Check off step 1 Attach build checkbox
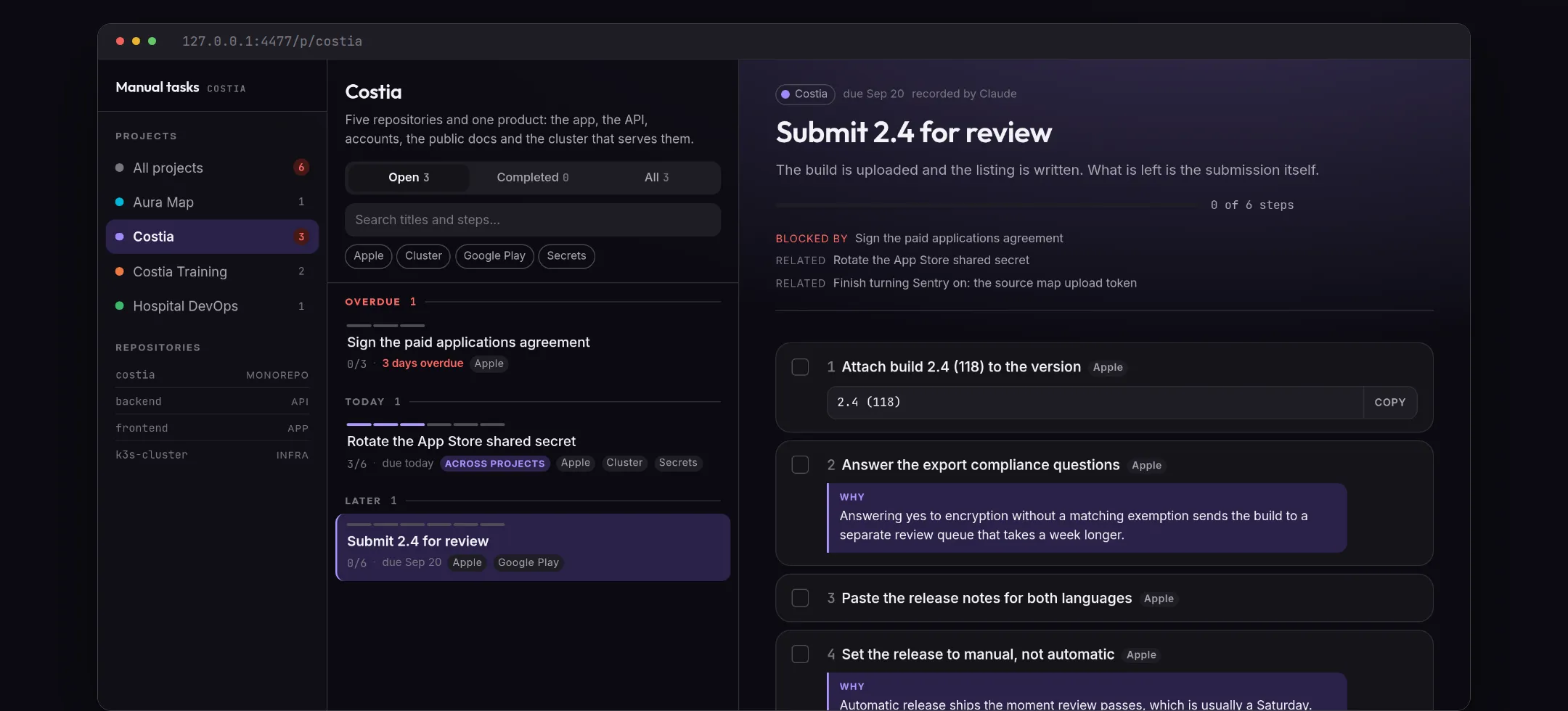 (x=800, y=367)
